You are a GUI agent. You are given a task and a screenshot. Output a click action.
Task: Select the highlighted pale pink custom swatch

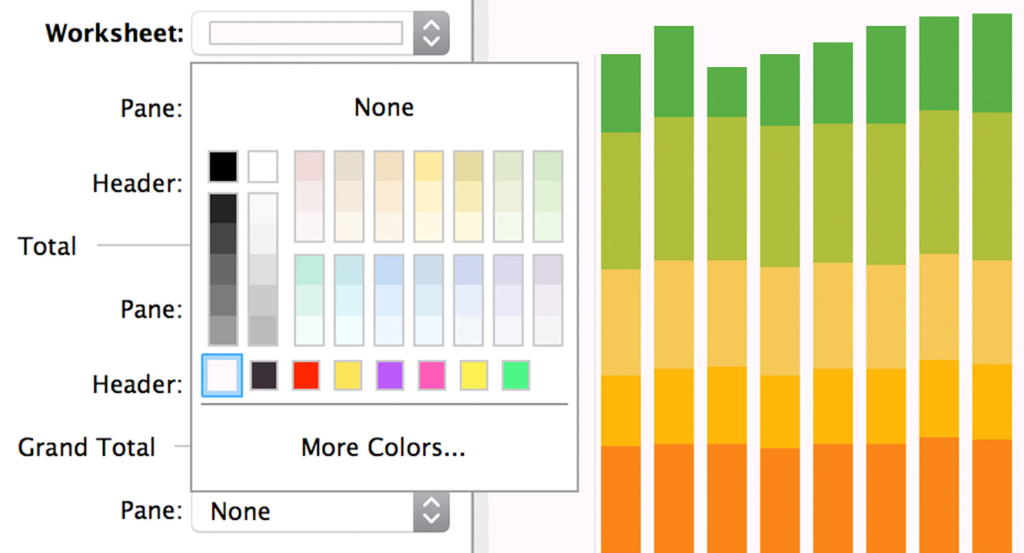pos(222,375)
